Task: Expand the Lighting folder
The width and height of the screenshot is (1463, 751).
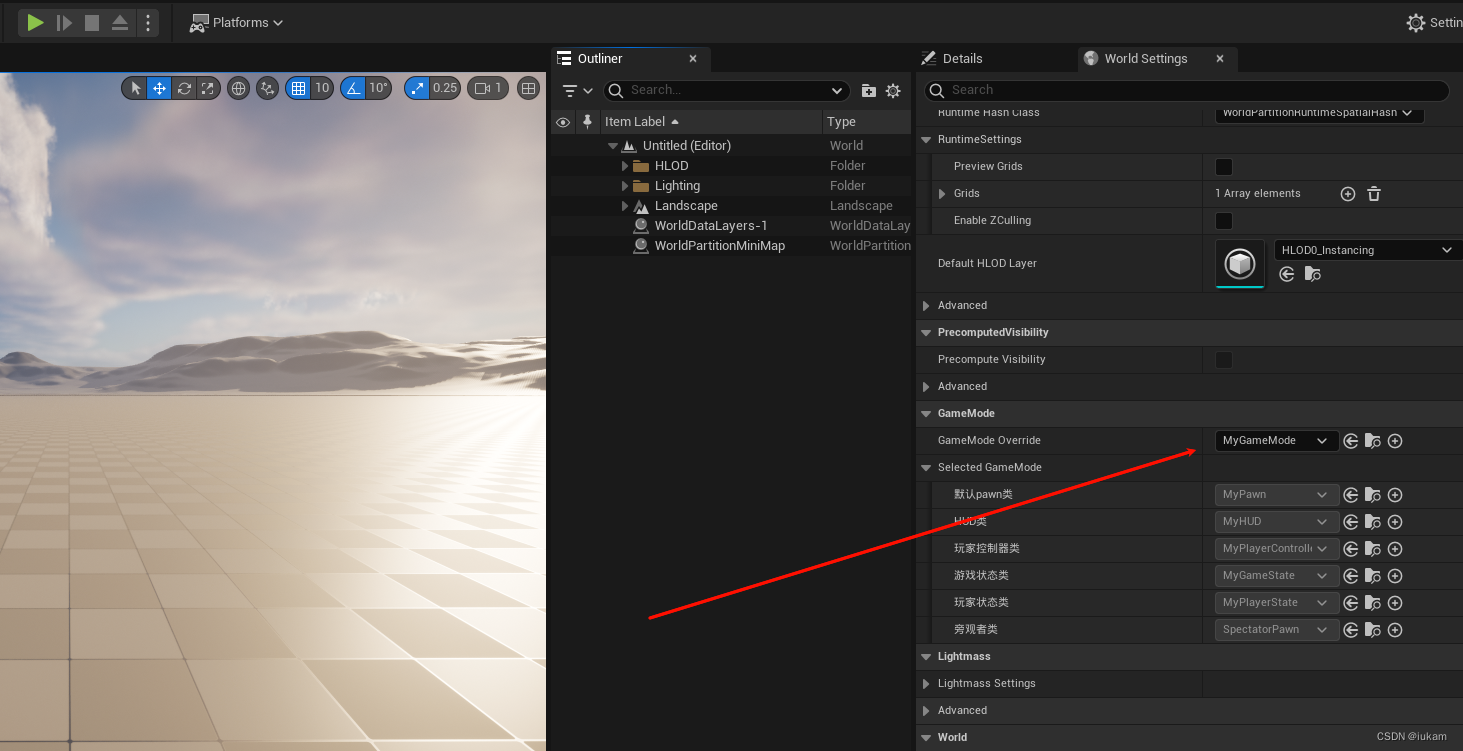Action: click(x=625, y=186)
